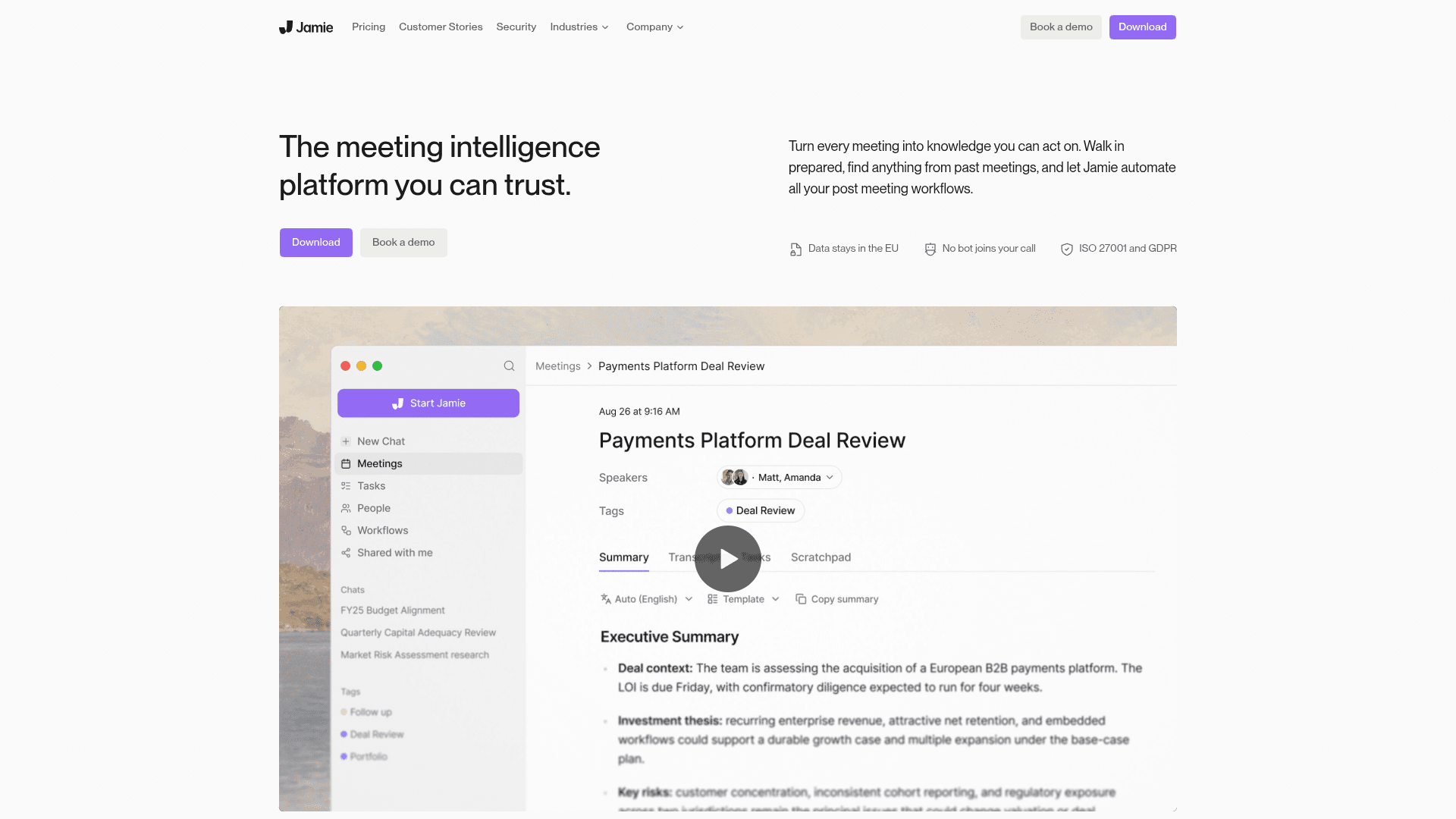Click Payments Platform Deal Review breadcrumb
Viewport: 1456px width, 819px height.
click(x=681, y=366)
